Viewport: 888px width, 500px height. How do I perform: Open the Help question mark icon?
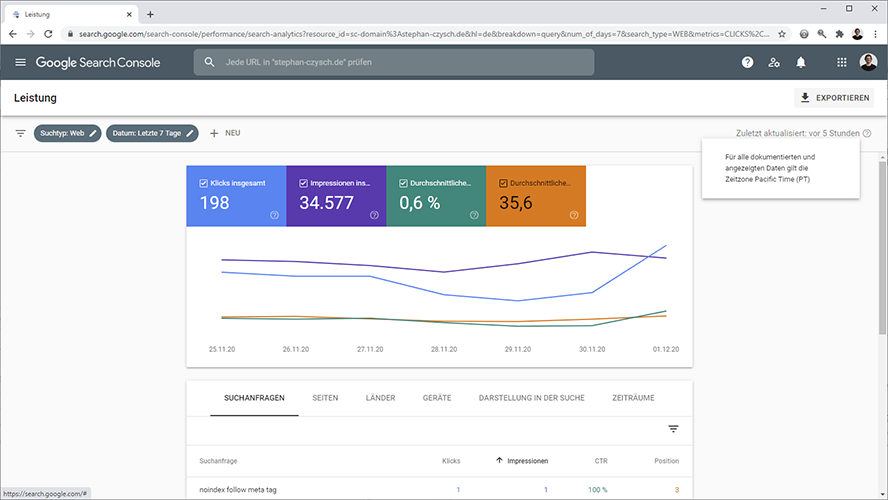click(x=748, y=62)
